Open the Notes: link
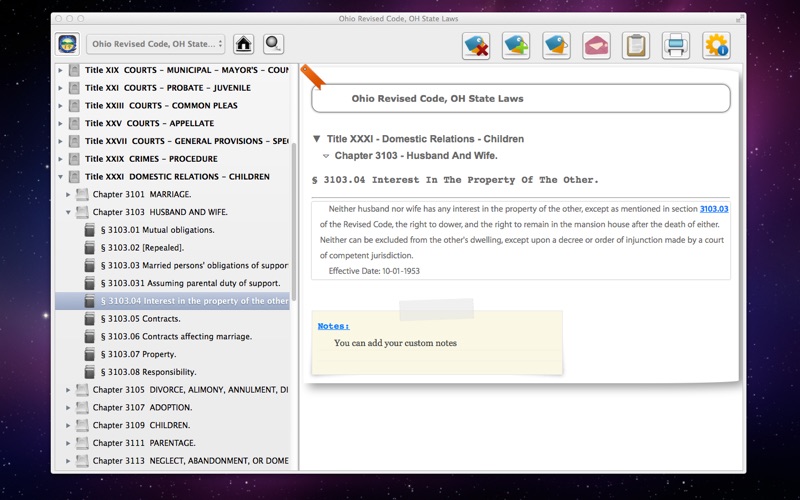Viewport: 800px width, 500px height. pos(333,326)
